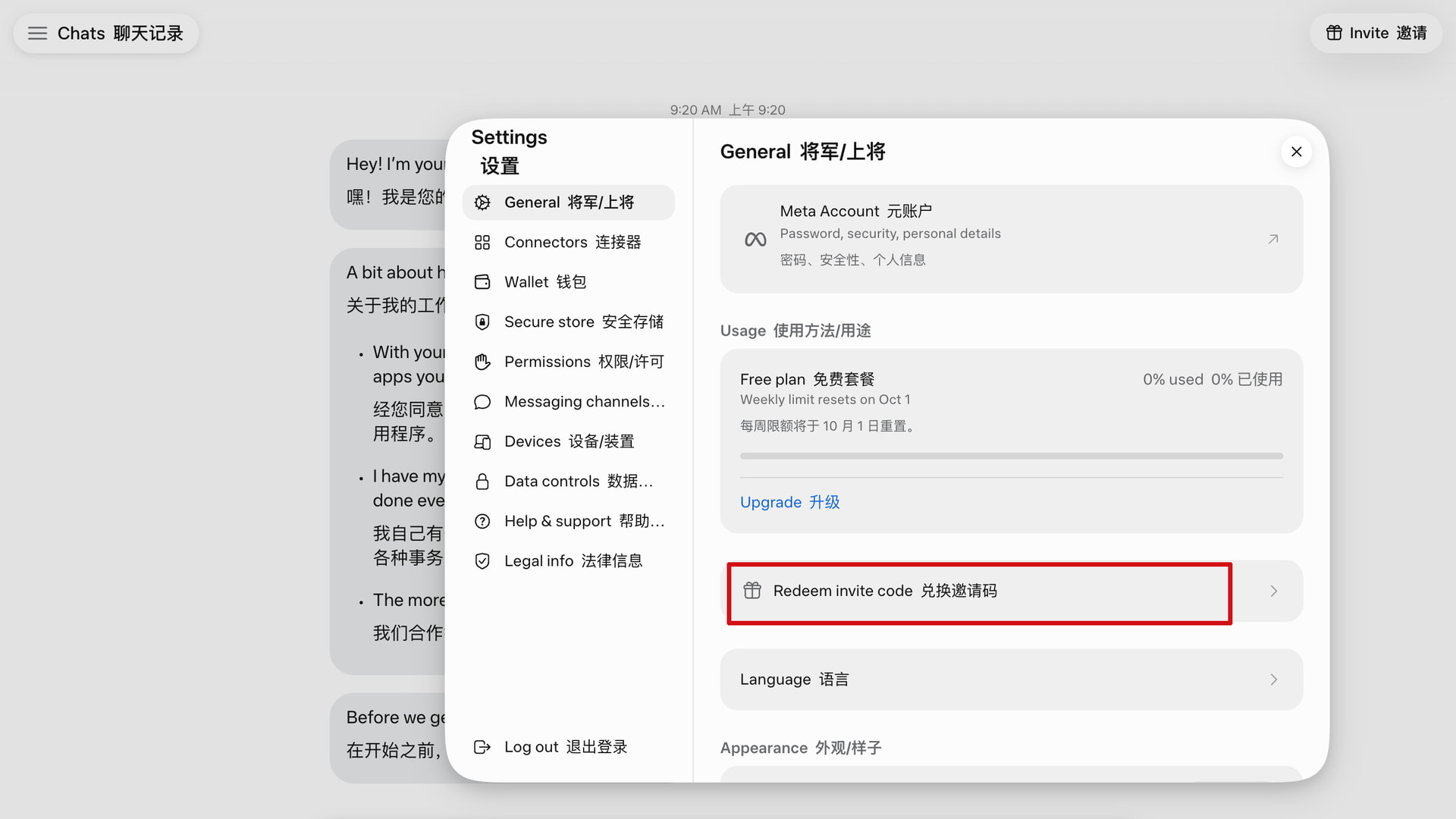Screen dimensions: 1456x819
Task: Click the Wallet icon
Action: [482, 282]
